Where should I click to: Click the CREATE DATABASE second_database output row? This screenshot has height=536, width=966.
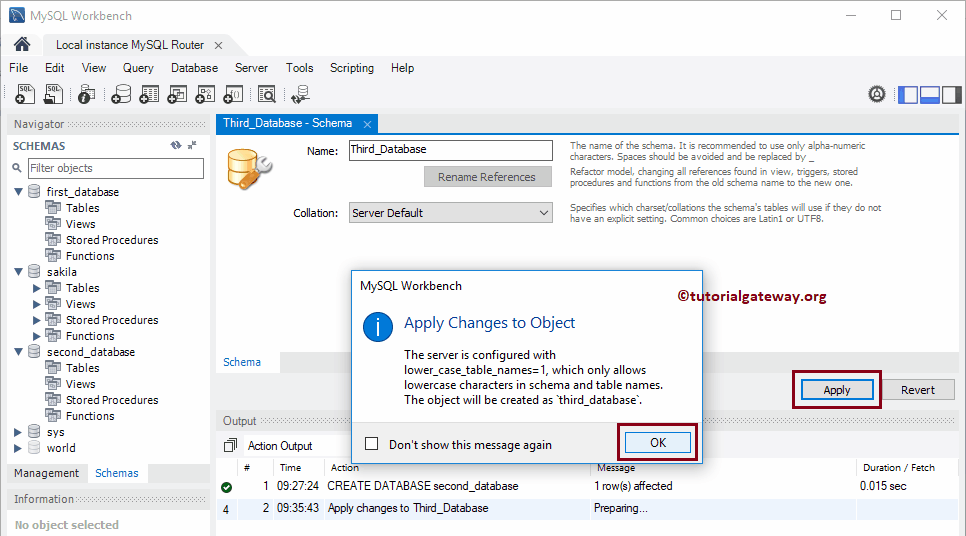[587, 486]
